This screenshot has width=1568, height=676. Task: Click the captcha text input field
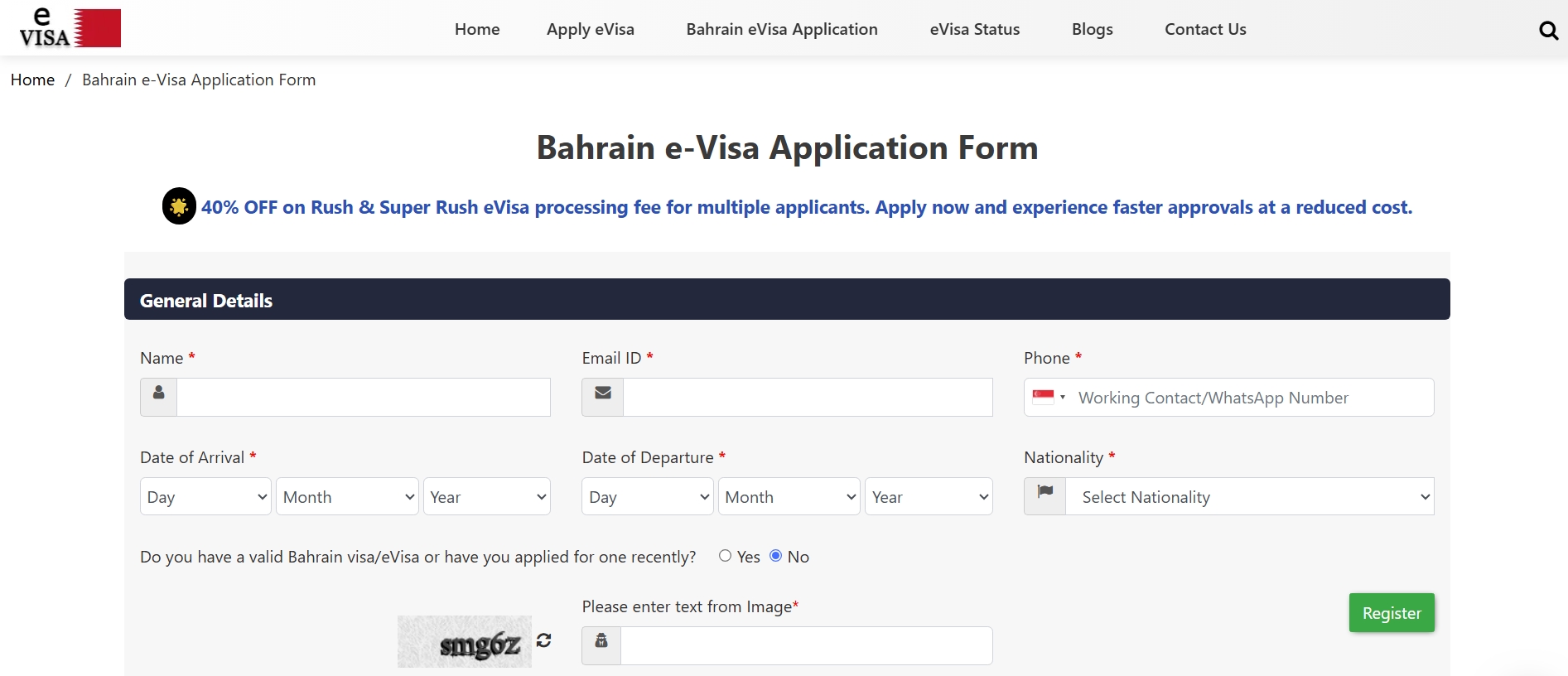[x=806, y=645]
